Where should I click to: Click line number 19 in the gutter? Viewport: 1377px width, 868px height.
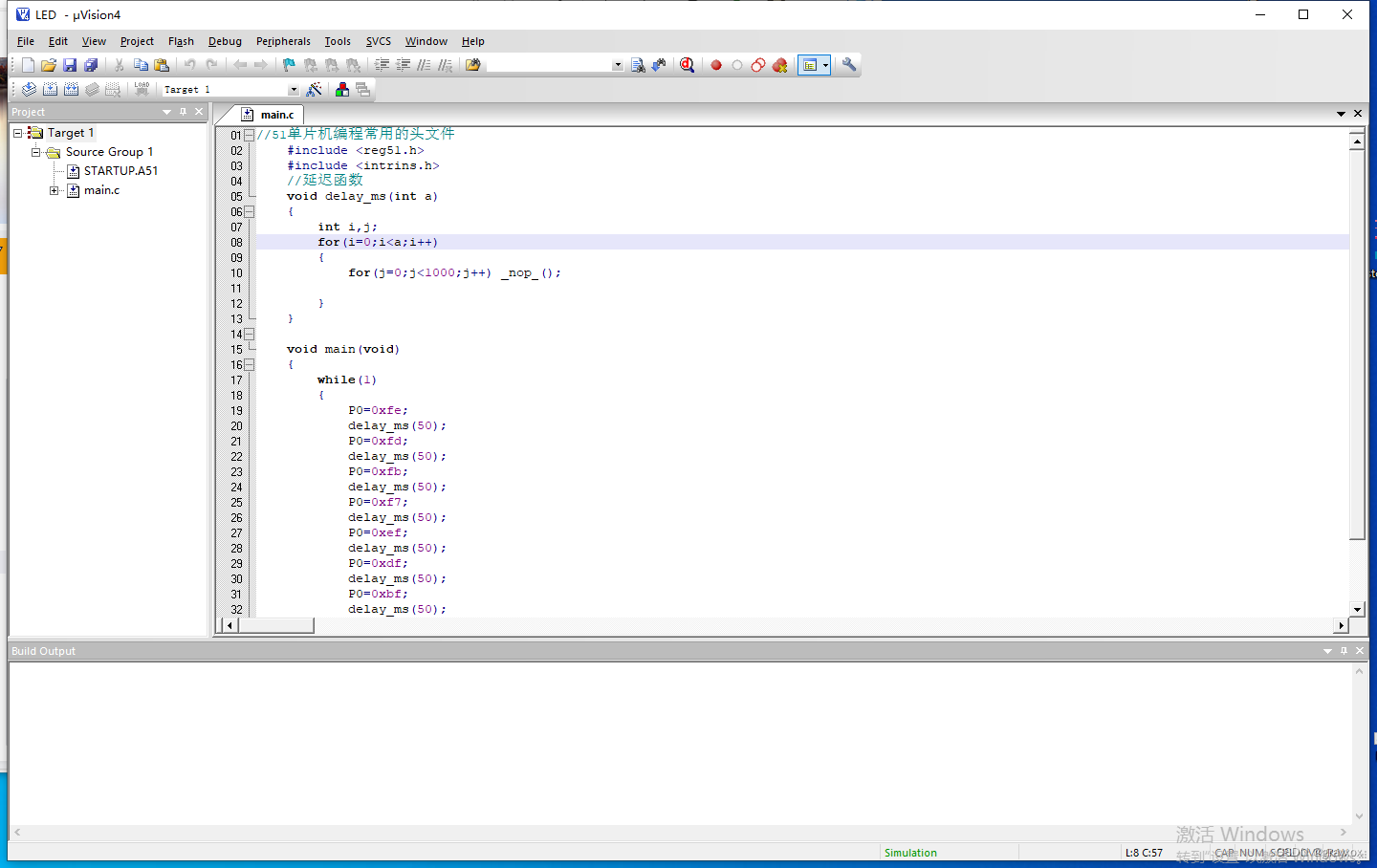236,411
